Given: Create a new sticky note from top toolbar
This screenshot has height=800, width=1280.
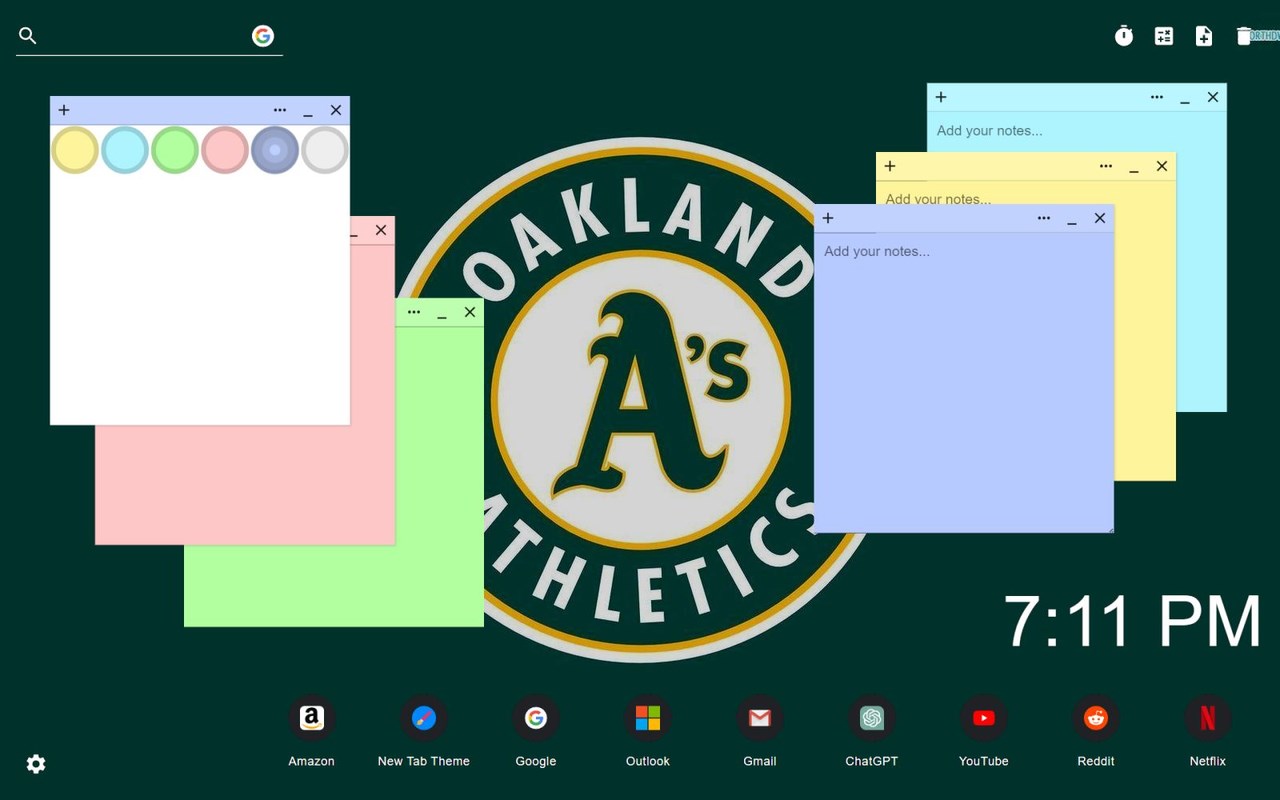Looking at the screenshot, I should point(1204,36).
